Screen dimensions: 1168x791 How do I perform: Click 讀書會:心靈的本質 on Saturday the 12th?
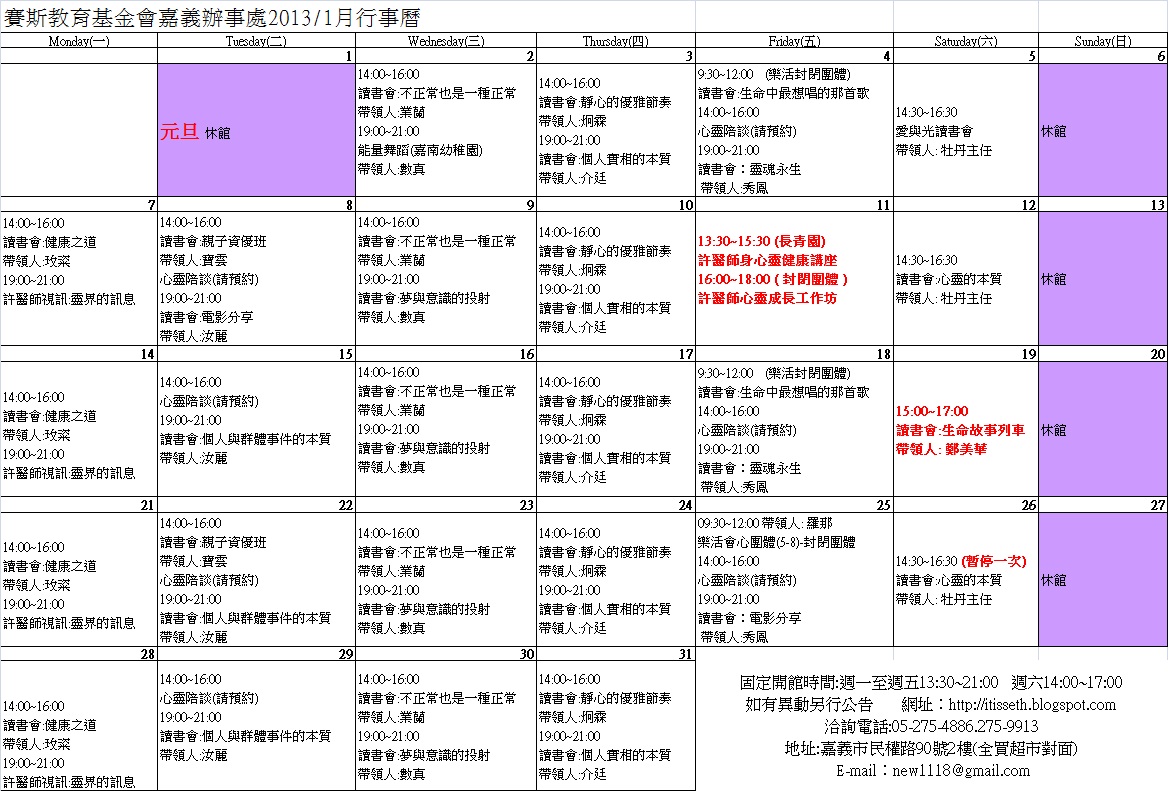[x=949, y=279]
